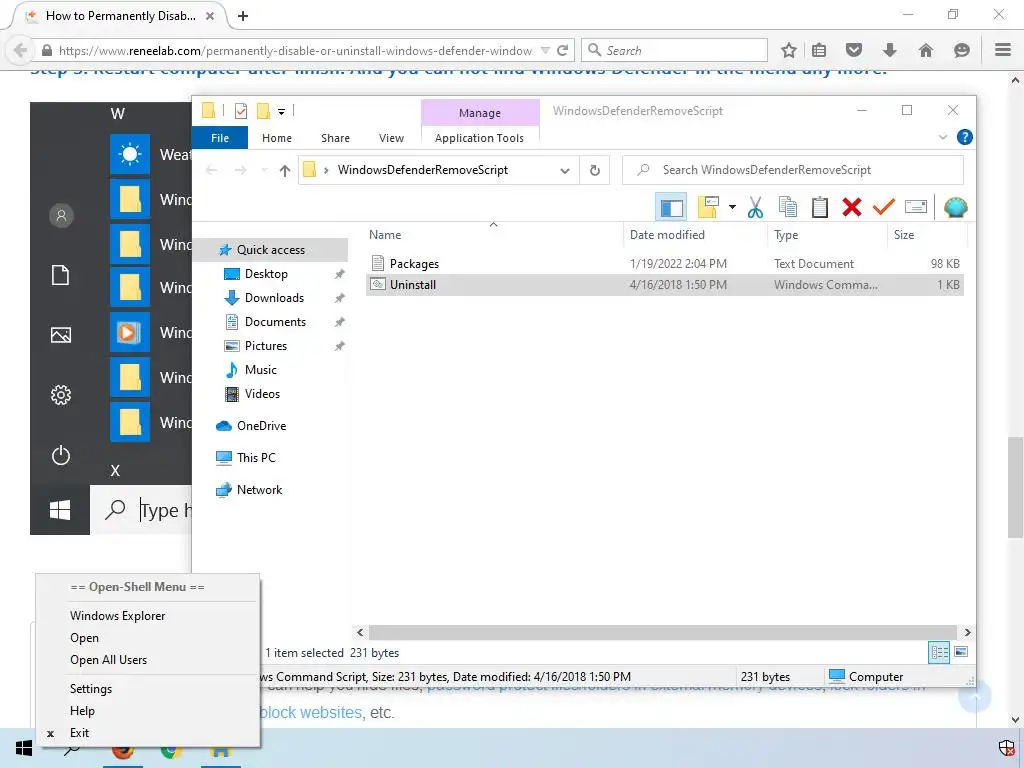Click the Search WindowsDefenderRemoveScript field

(793, 170)
